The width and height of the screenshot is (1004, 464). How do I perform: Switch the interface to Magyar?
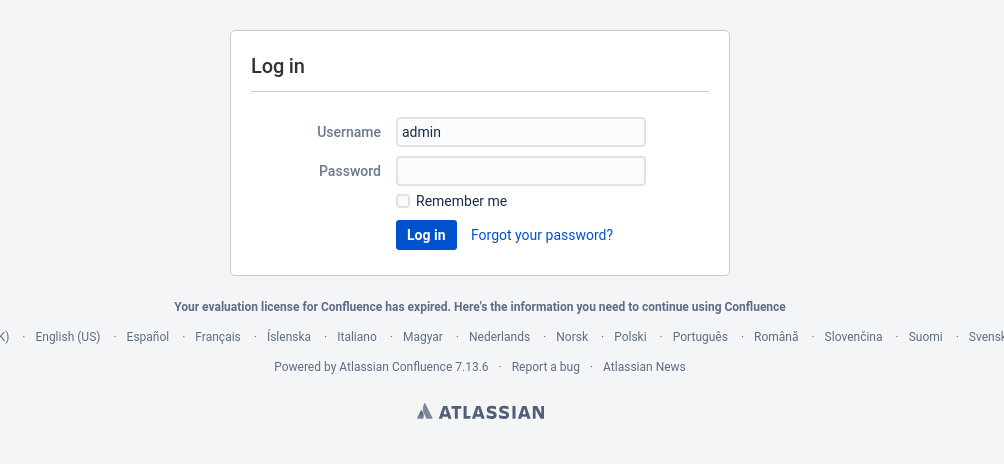(423, 337)
